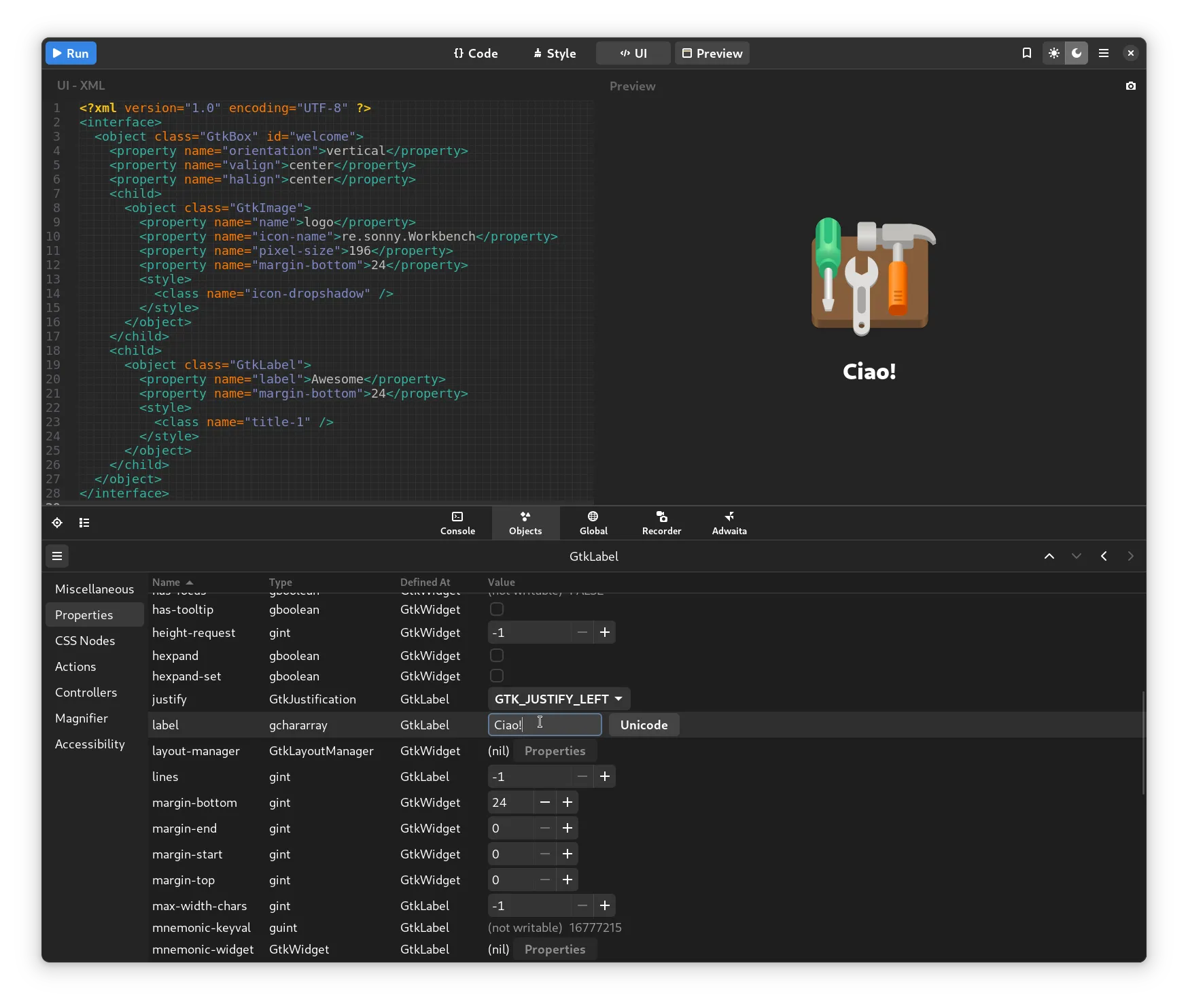1188x1008 pixels.
Task: Click the screenshot camera icon in Preview
Action: (x=1130, y=86)
